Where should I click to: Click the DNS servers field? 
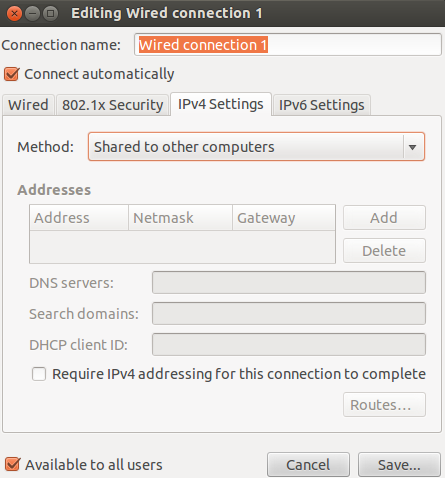[x=289, y=283]
